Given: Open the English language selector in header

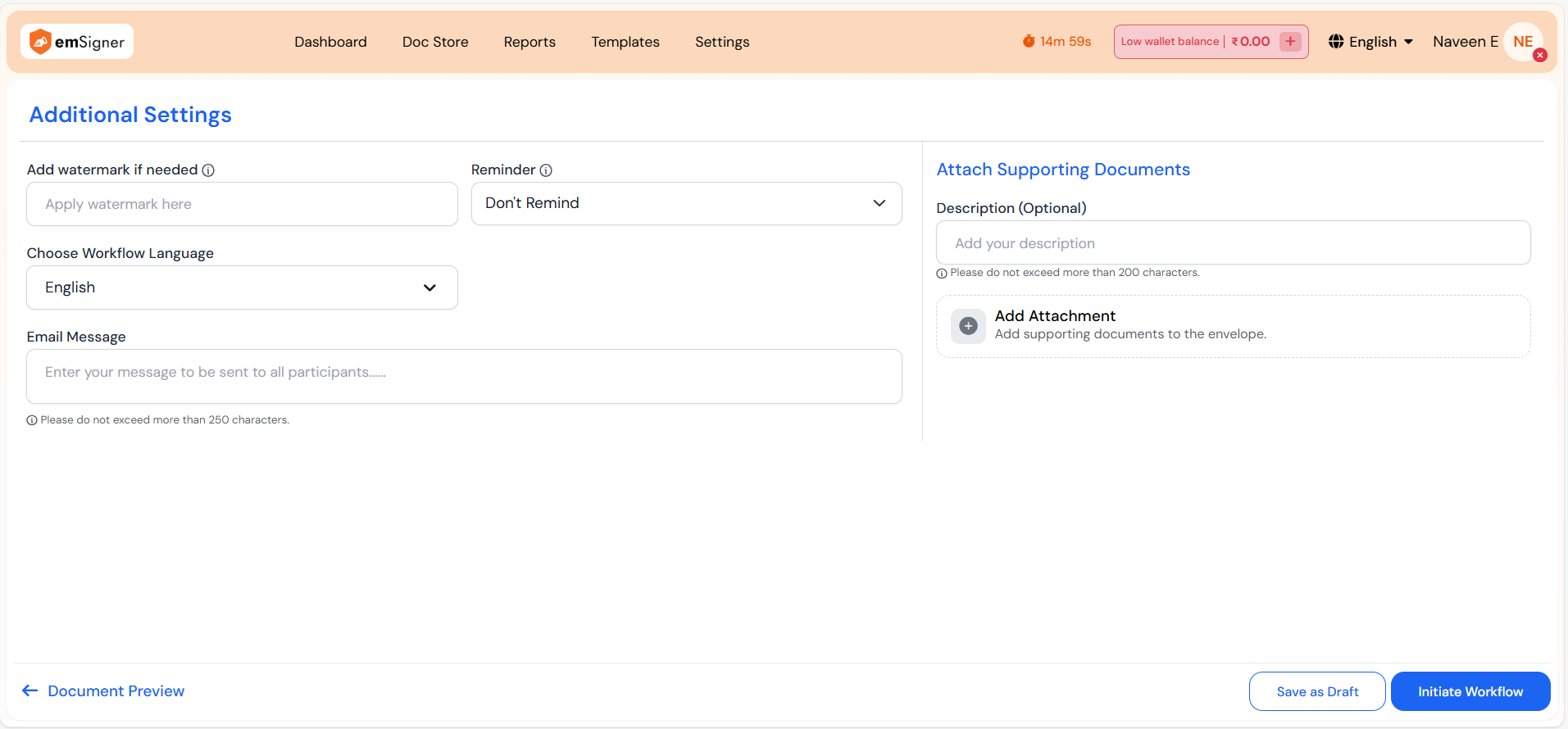Looking at the screenshot, I should coord(1372,42).
